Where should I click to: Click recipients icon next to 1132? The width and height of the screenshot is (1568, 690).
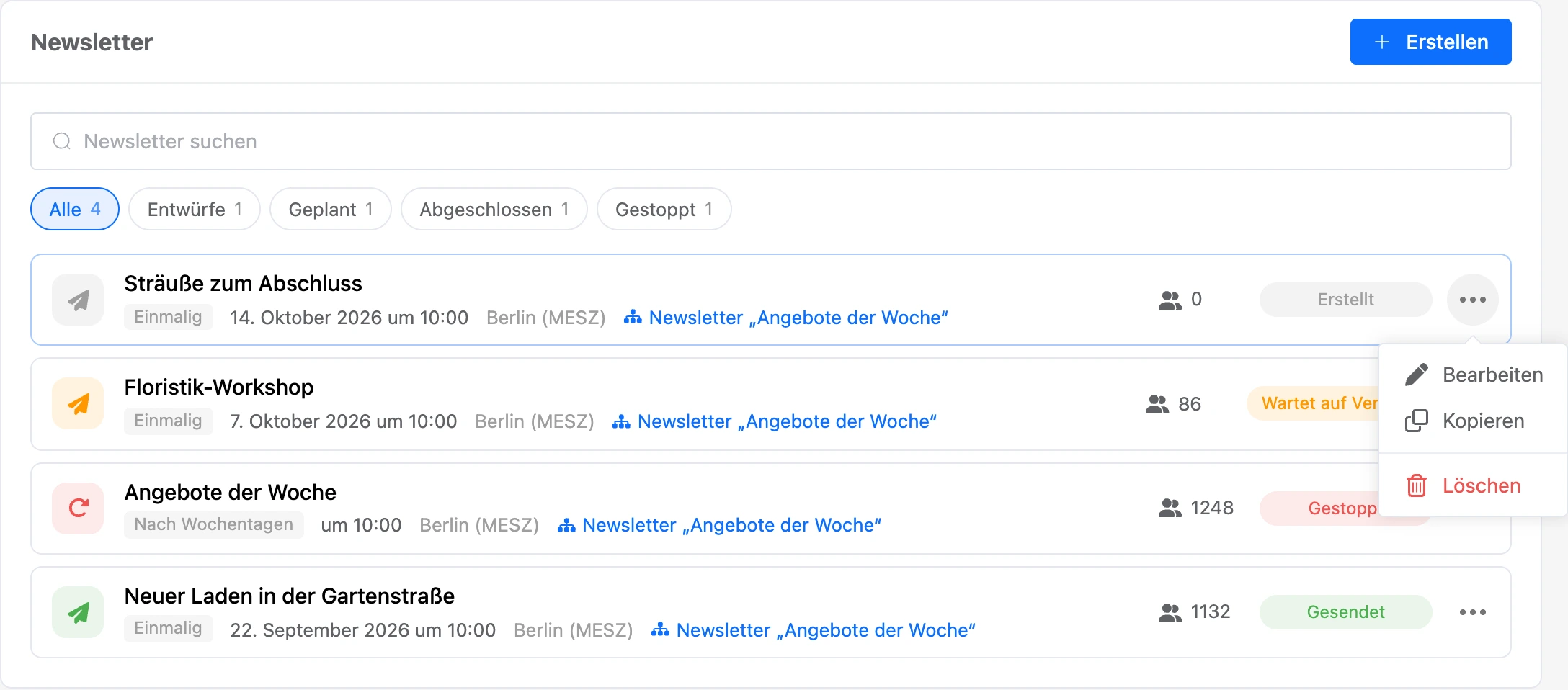[1170, 612]
